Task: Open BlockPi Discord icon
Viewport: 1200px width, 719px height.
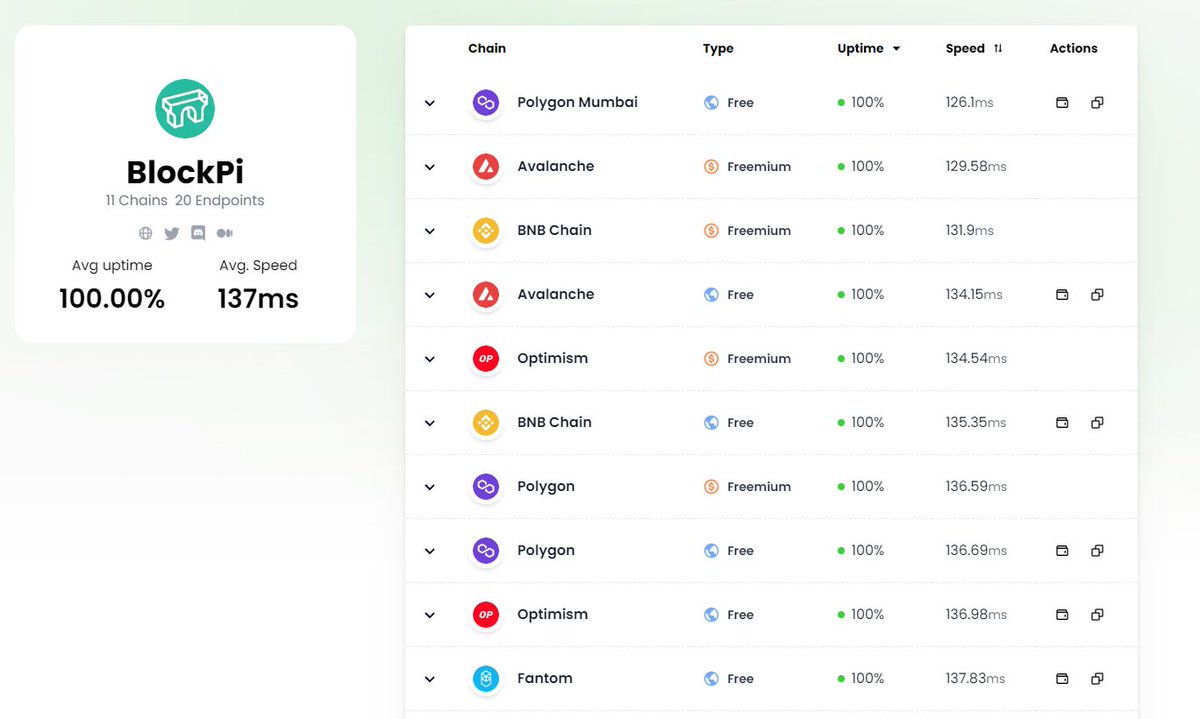Action: coord(198,233)
